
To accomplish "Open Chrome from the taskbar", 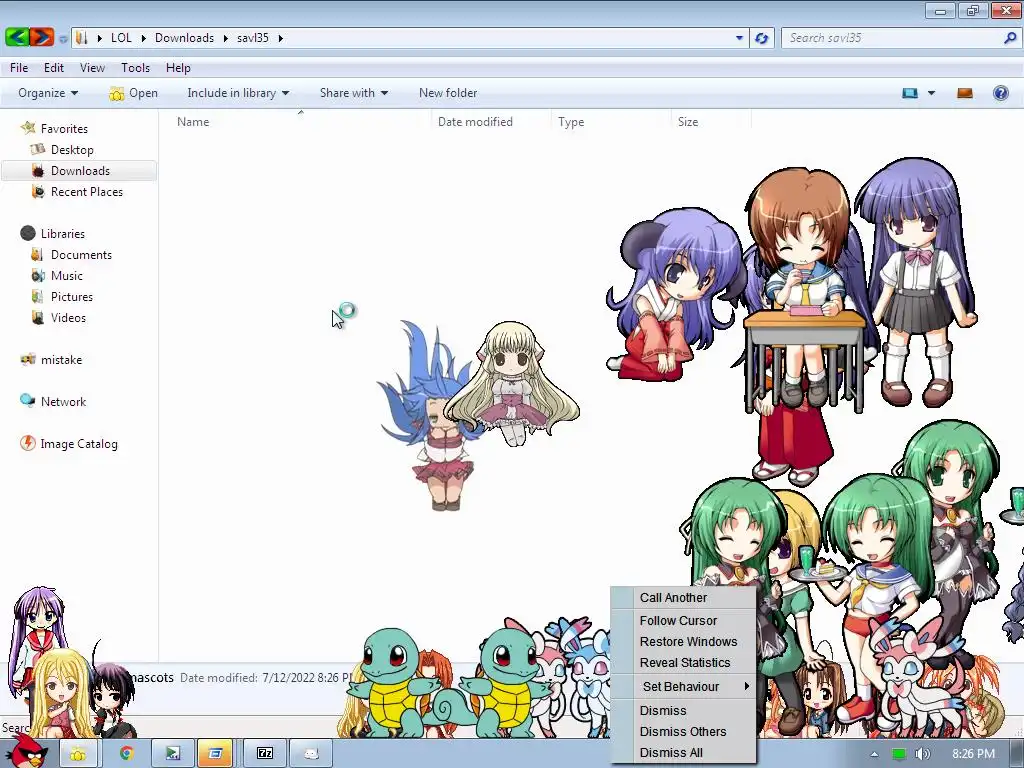I will click(x=126, y=754).
